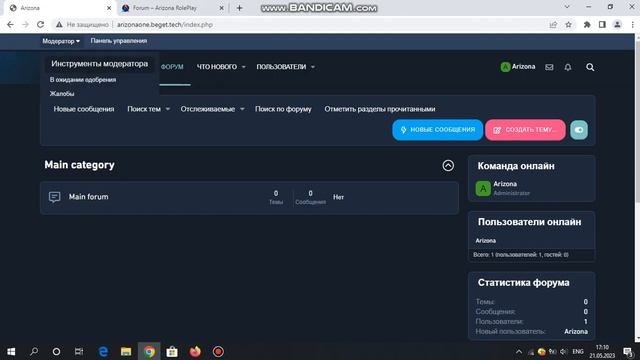Open File Explorer from taskbar
This screenshot has width=640, height=360.
[126, 351]
